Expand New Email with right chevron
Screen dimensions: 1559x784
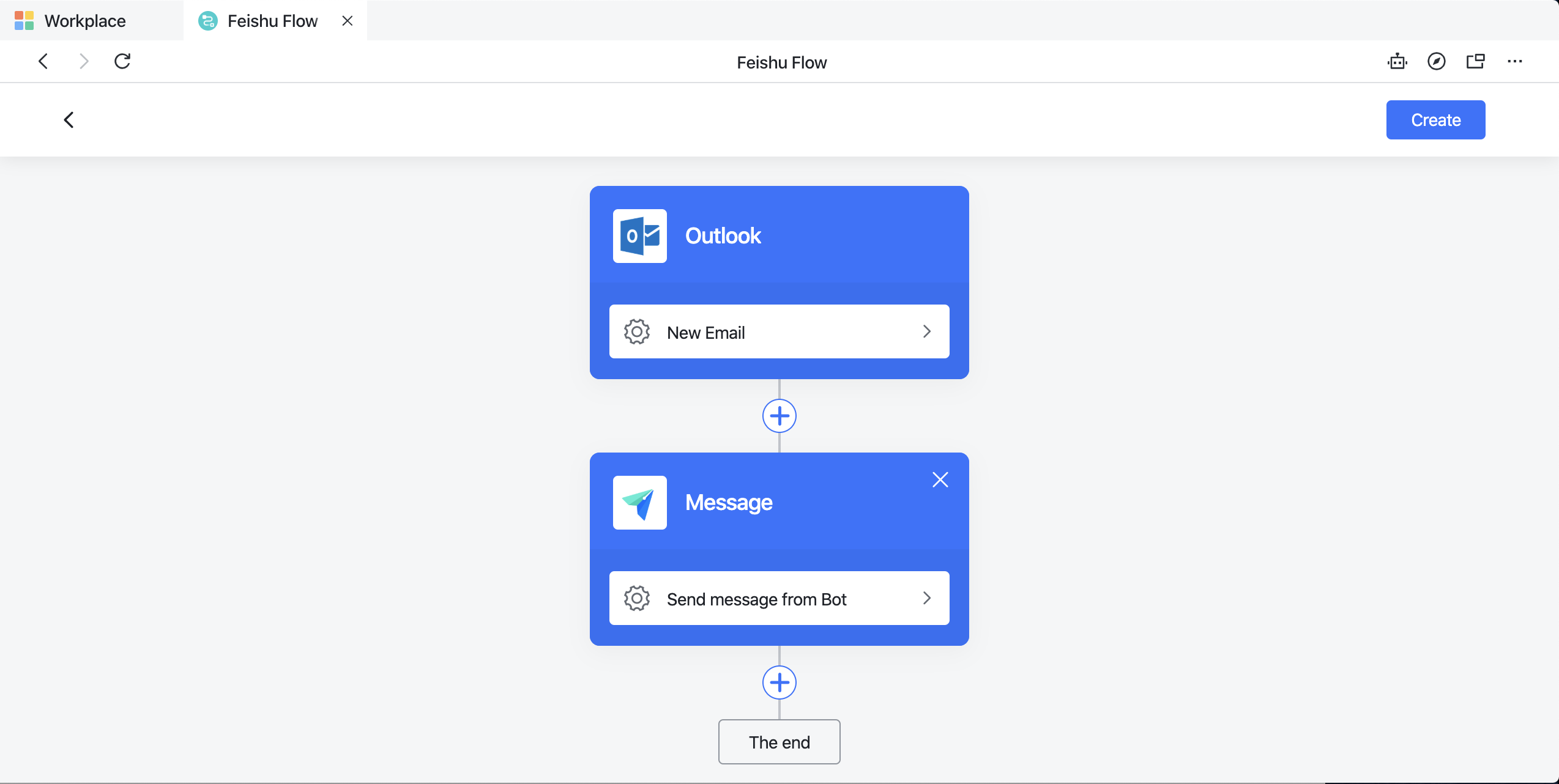pyautogui.click(x=927, y=331)
